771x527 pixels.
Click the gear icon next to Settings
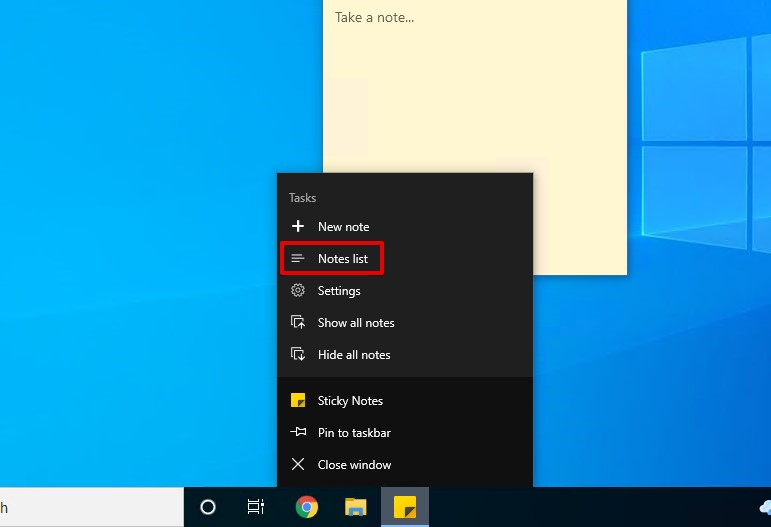click(297, 291)
